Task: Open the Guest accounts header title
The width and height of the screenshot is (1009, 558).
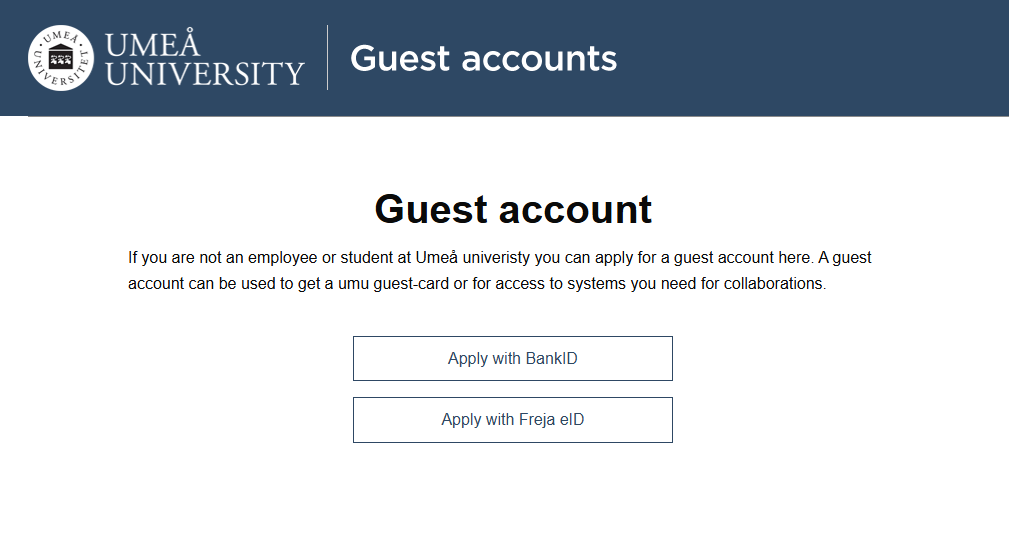Action: (x=483, y=59)
